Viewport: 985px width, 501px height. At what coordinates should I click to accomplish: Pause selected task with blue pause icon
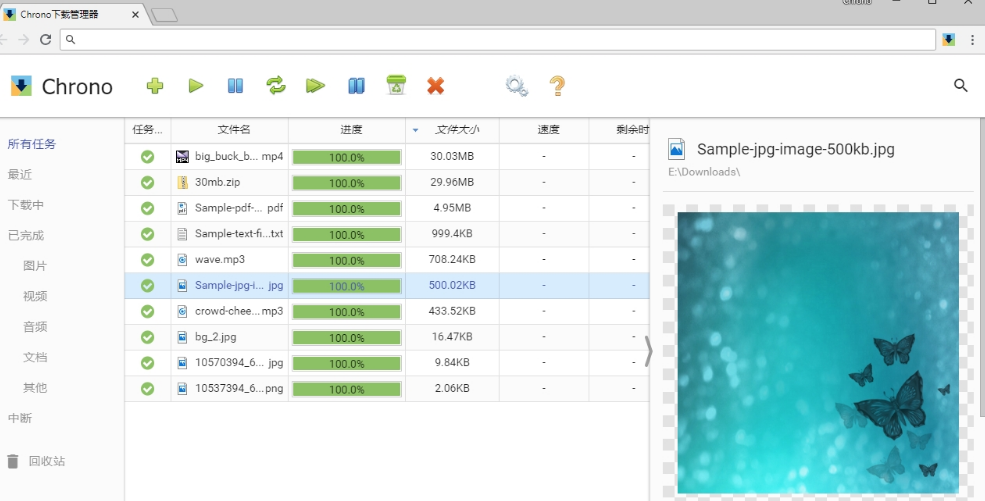click(x=235, y=85)
